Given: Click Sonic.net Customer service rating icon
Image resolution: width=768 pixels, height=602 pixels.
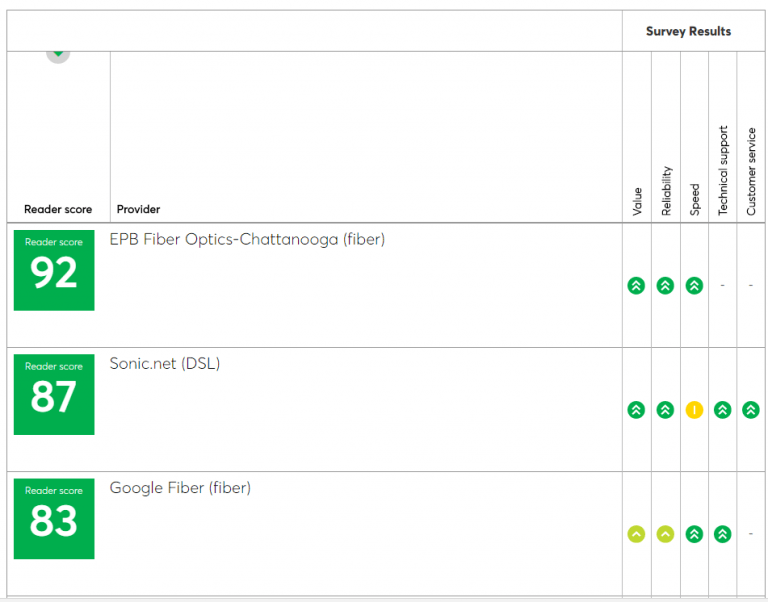Looking at the screenshot, I should coord(751,409).
